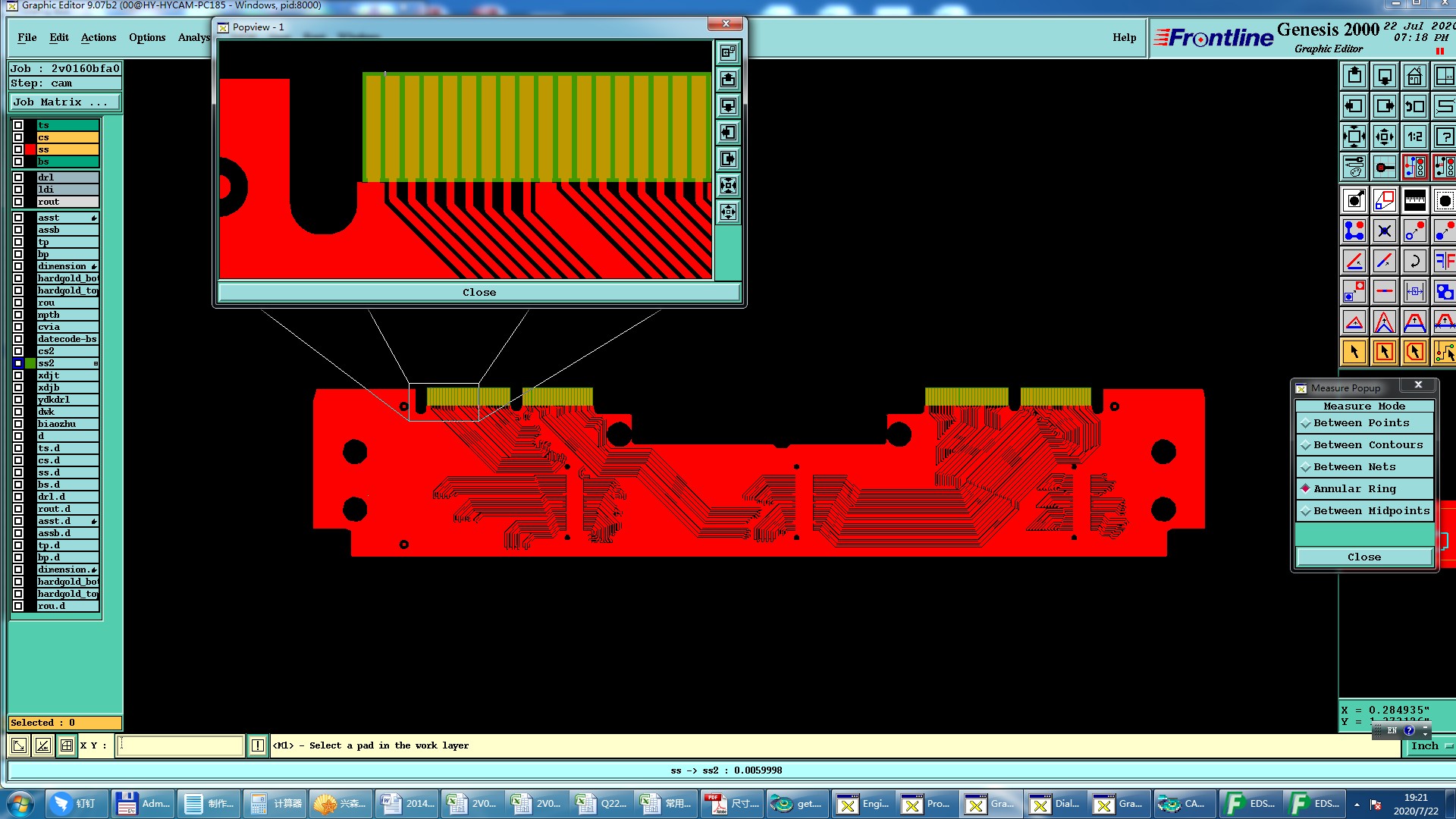This screenshot has width=1456, height=819.
Task: Select the 1:2 zoom icon
Action: (x=1414, y=137)
